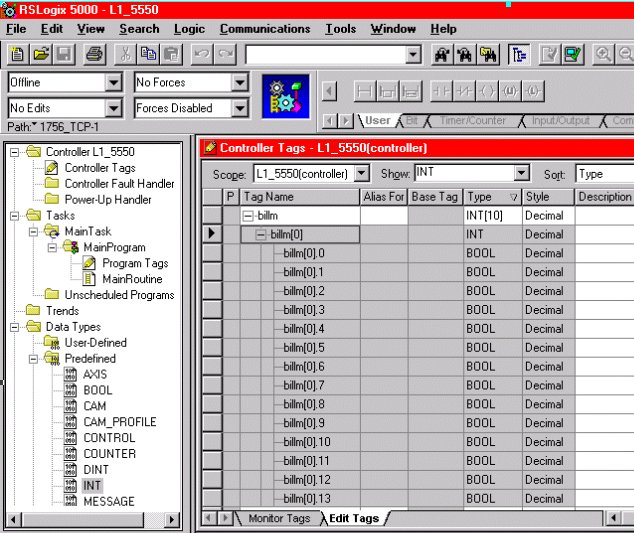Click the Tag Name column header
Image resolution: width=634 pixels, height=533 pixels.
coord(300,197)
